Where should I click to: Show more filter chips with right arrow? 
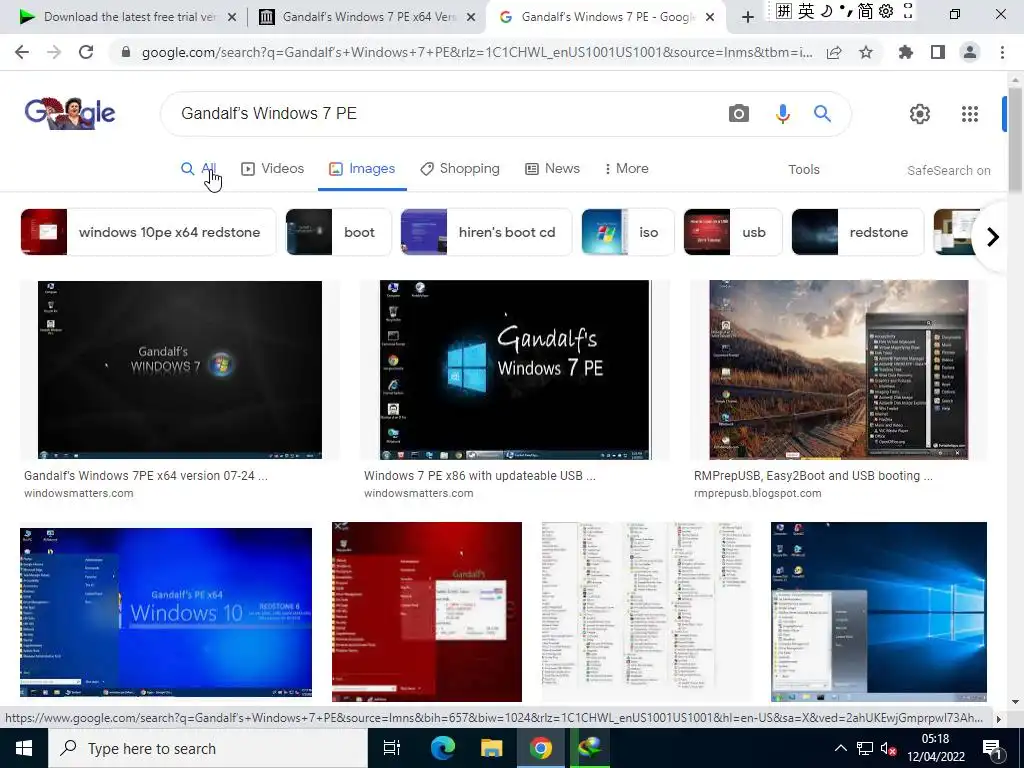(x=993, y=236)
